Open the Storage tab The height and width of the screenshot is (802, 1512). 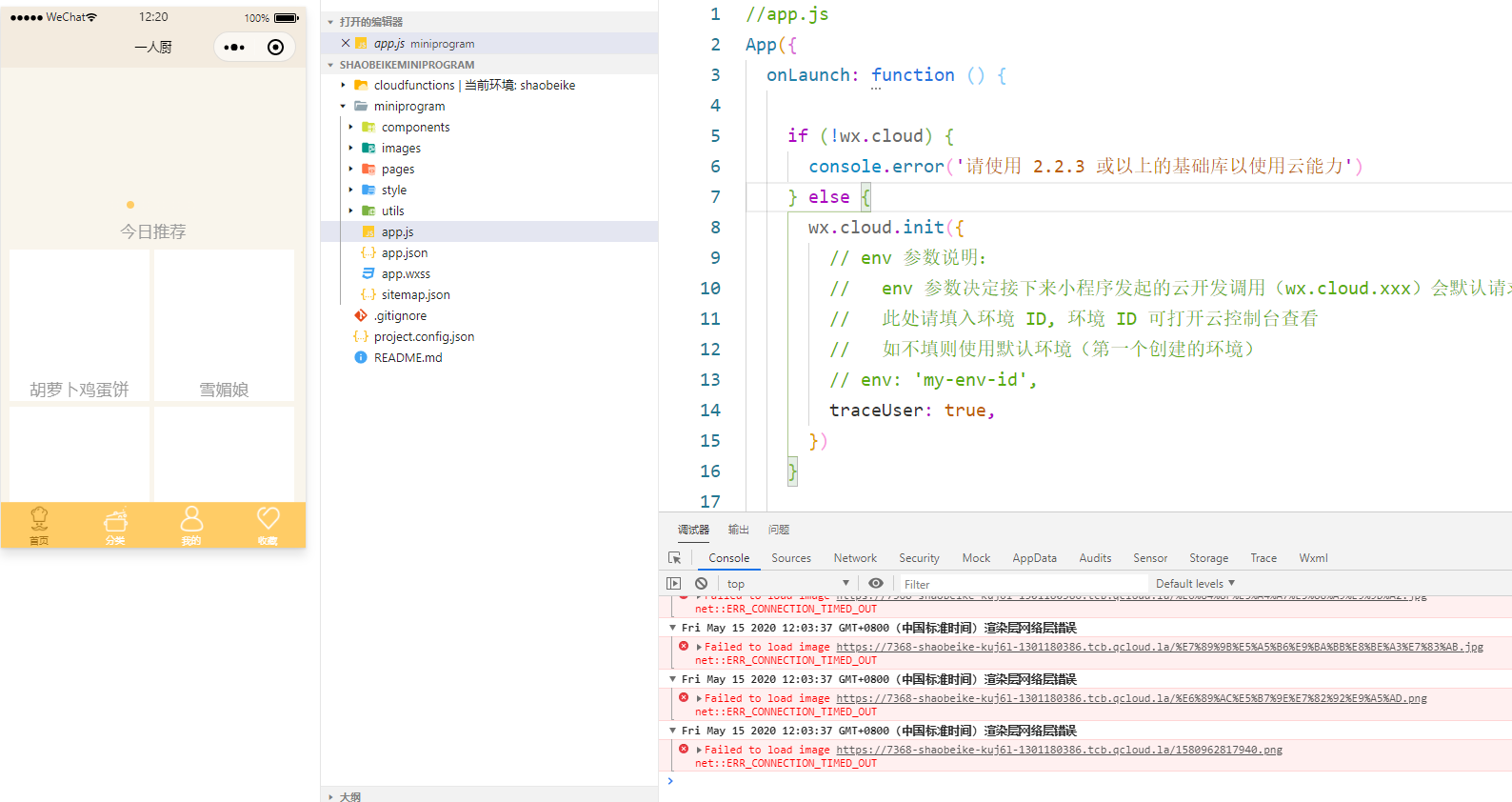click(x=1208, y=558)
